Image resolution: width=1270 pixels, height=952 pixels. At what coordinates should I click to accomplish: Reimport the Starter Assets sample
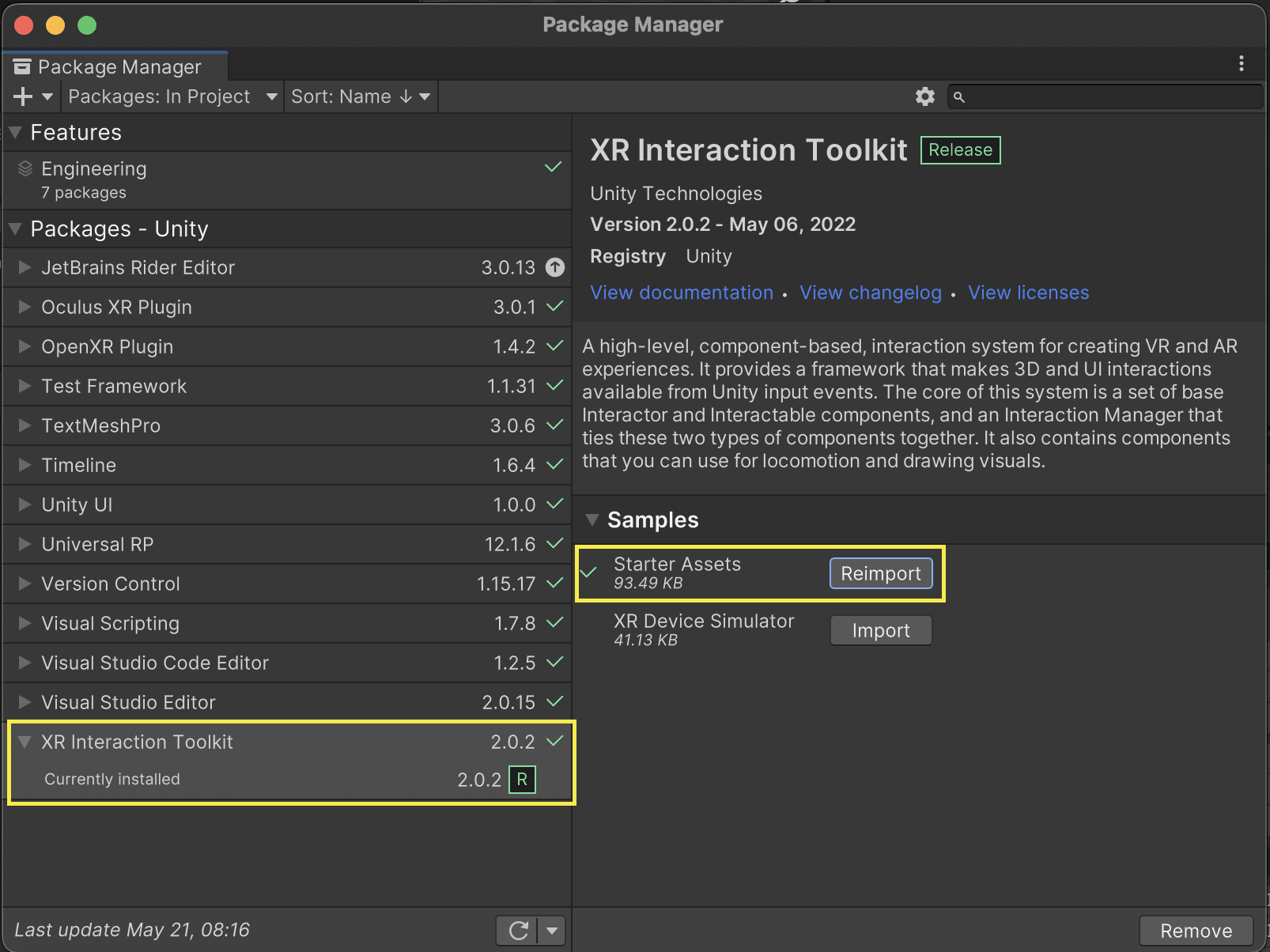click(881, 573)
